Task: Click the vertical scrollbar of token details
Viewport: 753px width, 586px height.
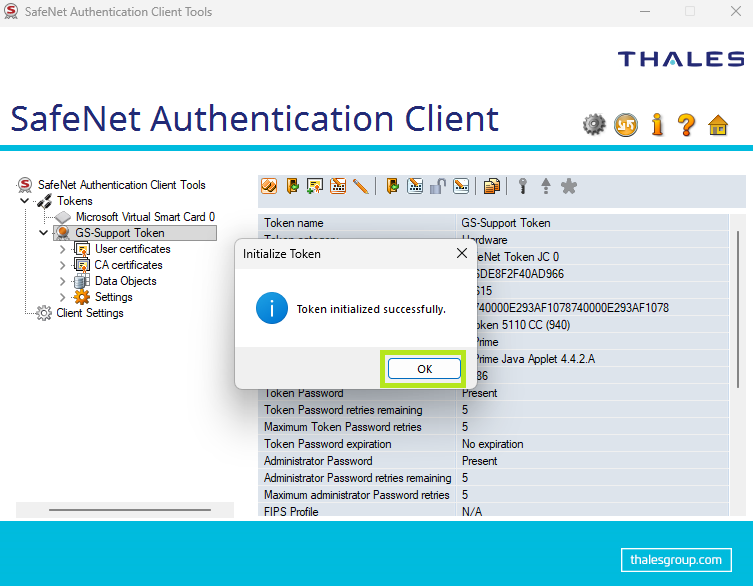Action: tap(738, 310)
